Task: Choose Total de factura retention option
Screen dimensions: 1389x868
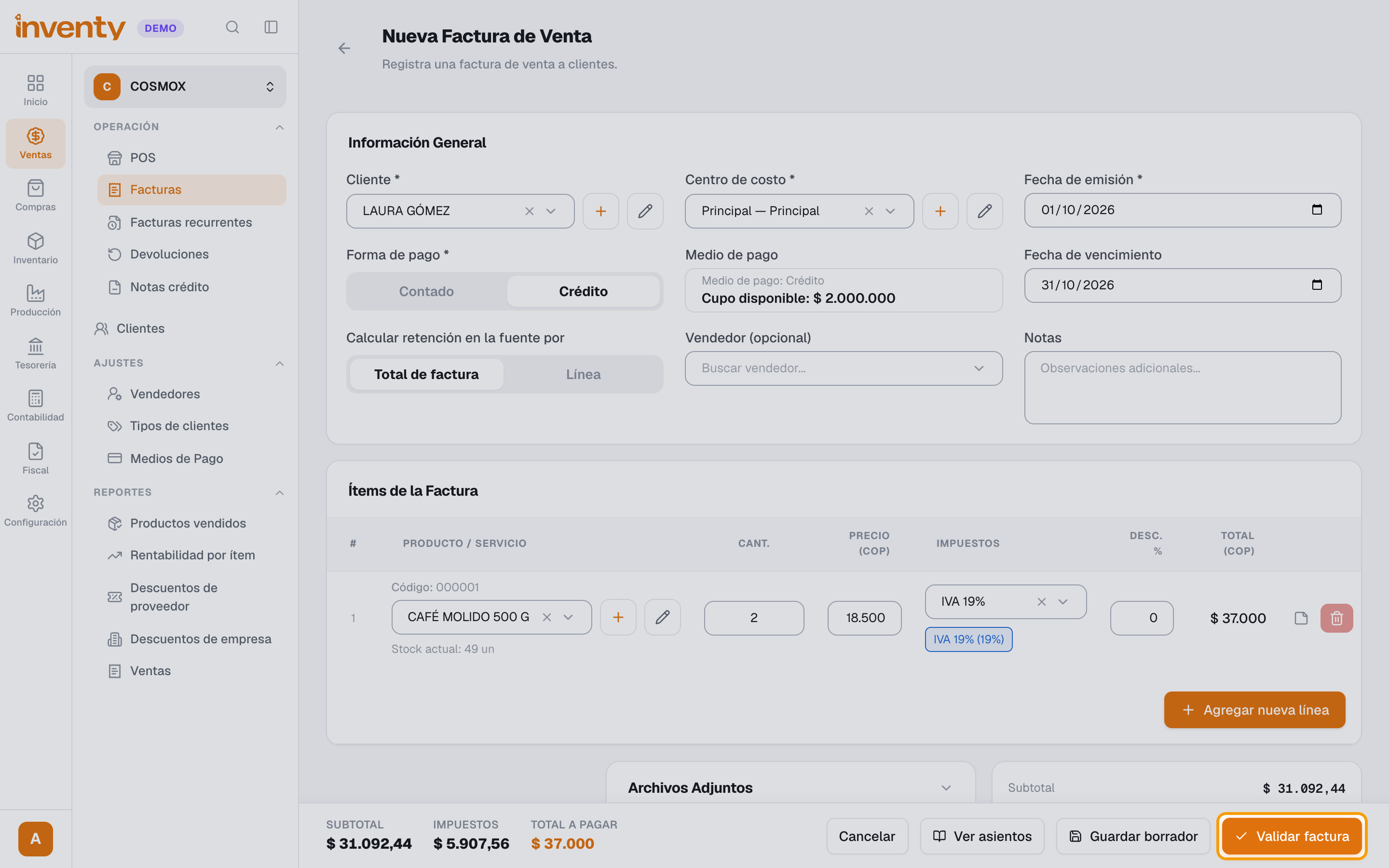Action: [x=426, y=374]
